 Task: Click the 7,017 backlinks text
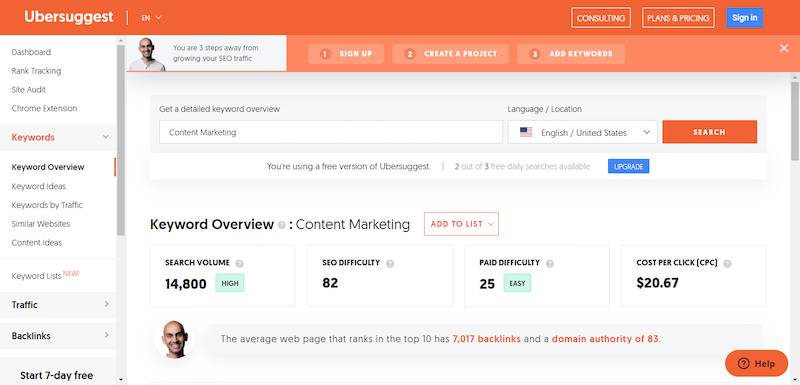[486, 339]
